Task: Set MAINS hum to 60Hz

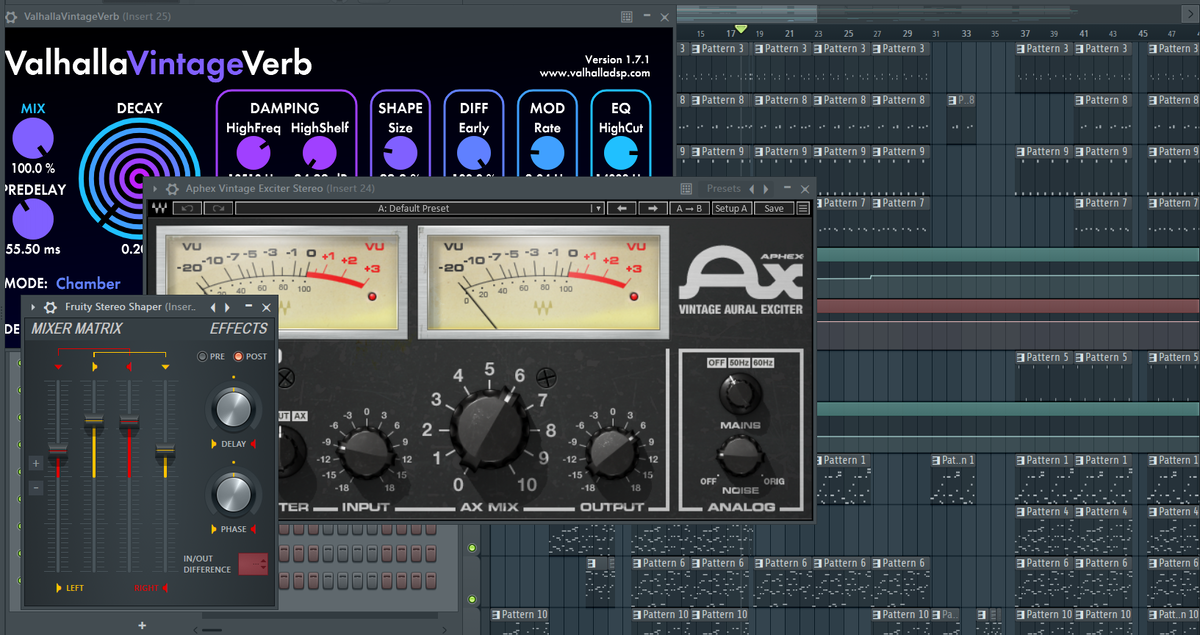Action: (763, 362)
